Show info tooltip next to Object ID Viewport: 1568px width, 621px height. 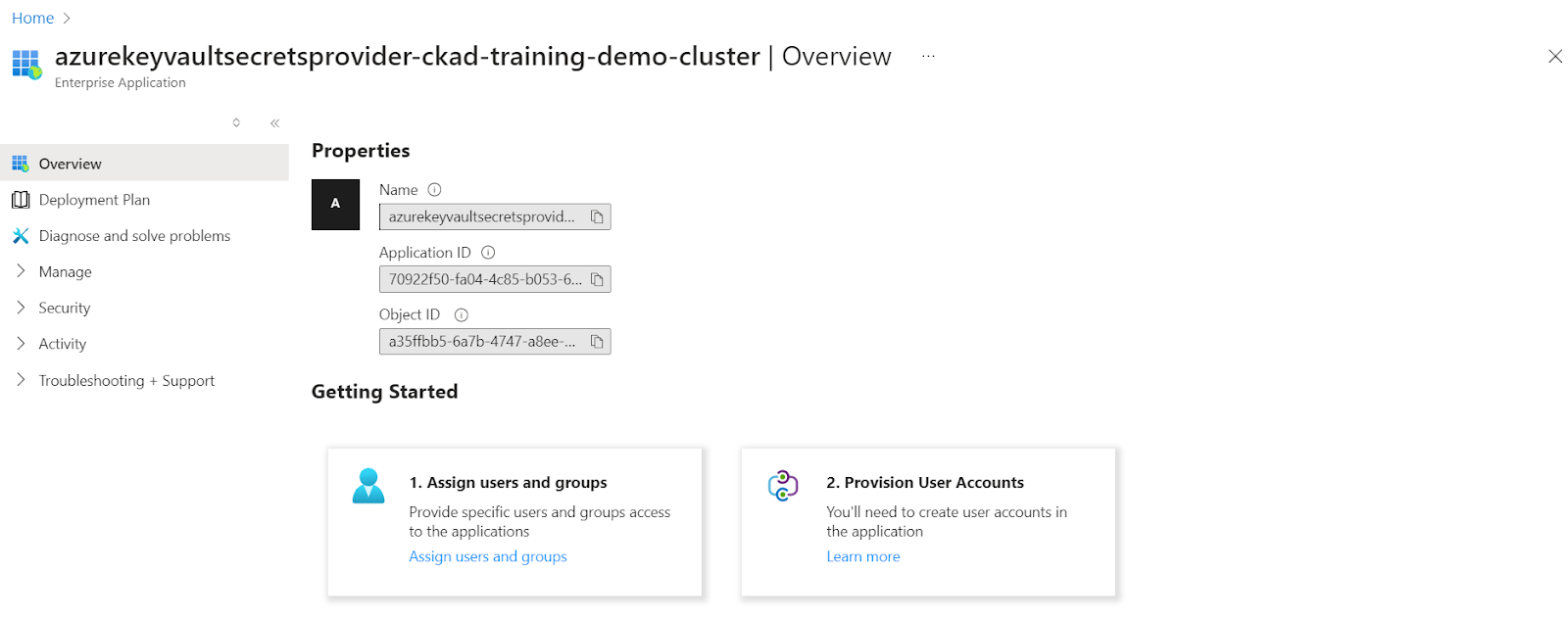tap(462, 315)
